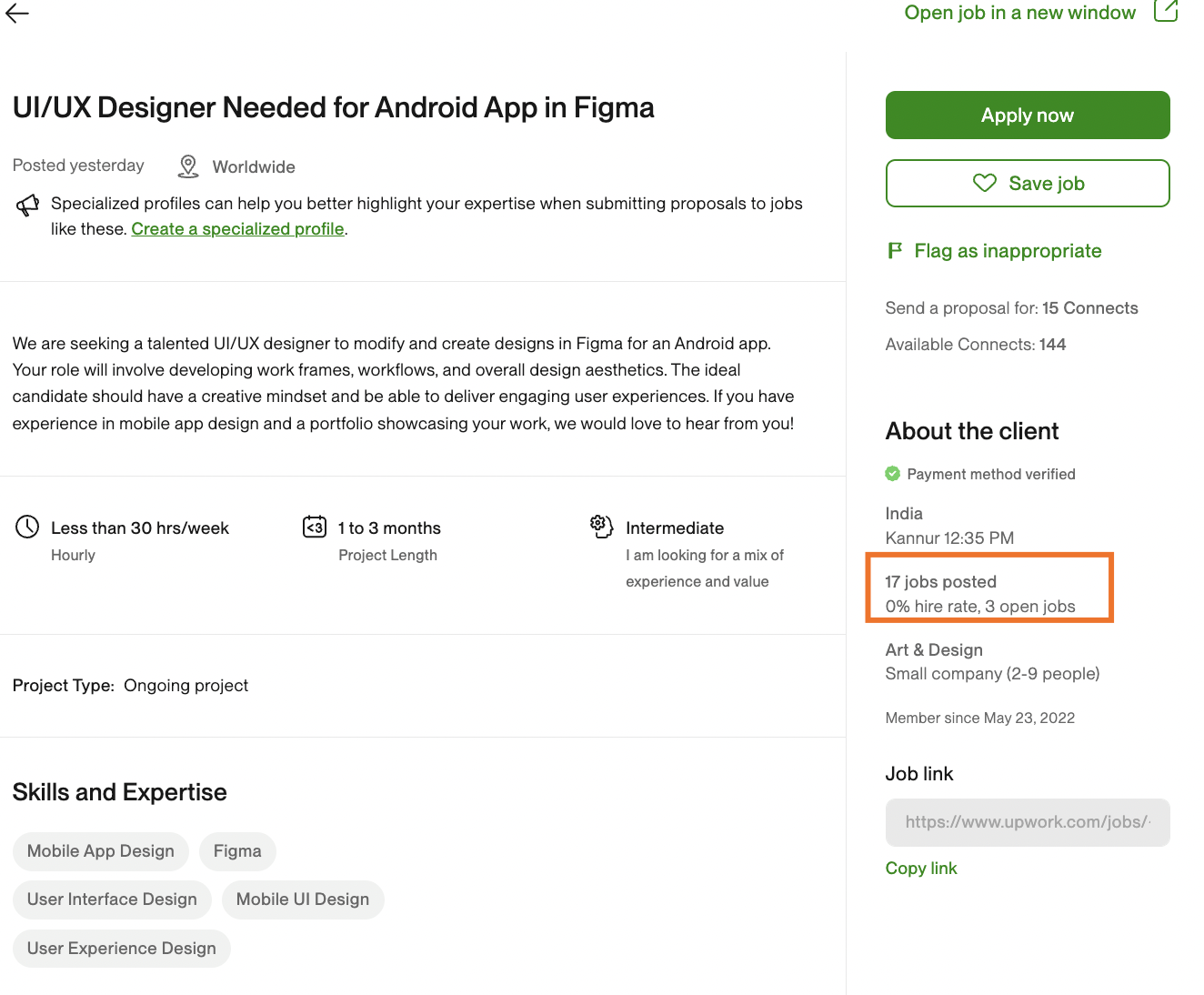This screenshot has height=995, width=1204.
Task: Click the back arrow icon
Action: (x=17, y=13)
